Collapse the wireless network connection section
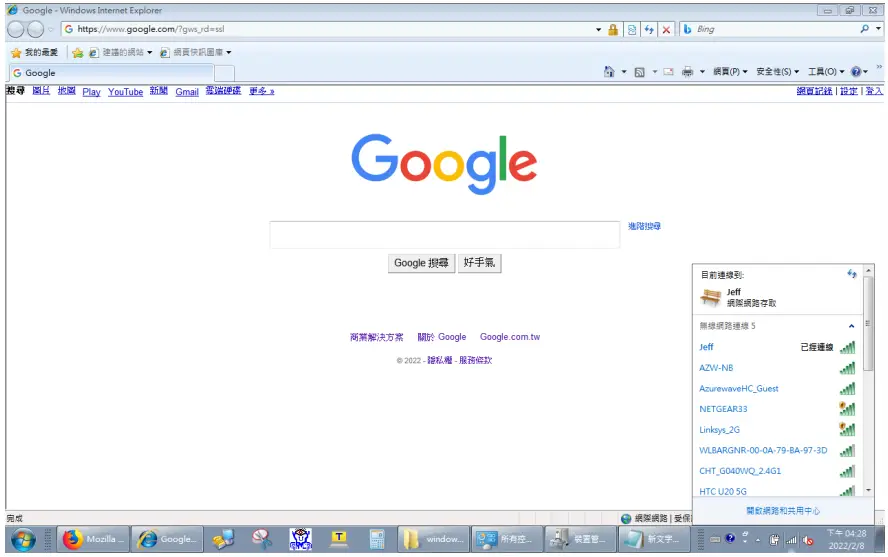The image size is (888, 557). click(851, 326)
